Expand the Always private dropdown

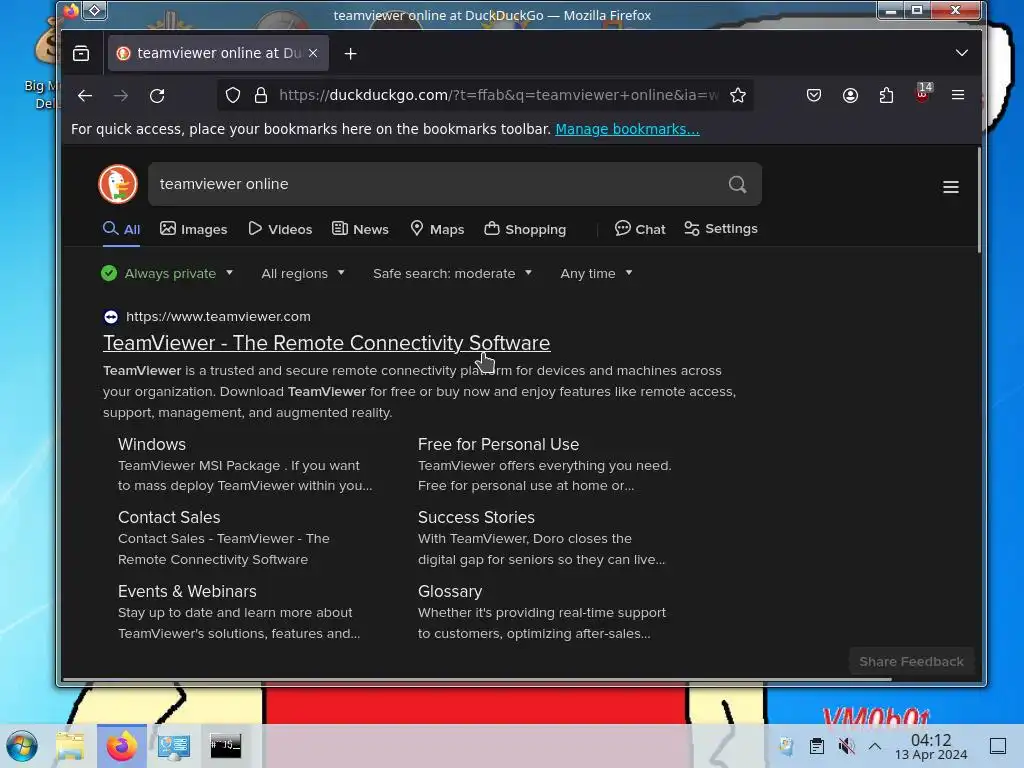click(167, 274)
